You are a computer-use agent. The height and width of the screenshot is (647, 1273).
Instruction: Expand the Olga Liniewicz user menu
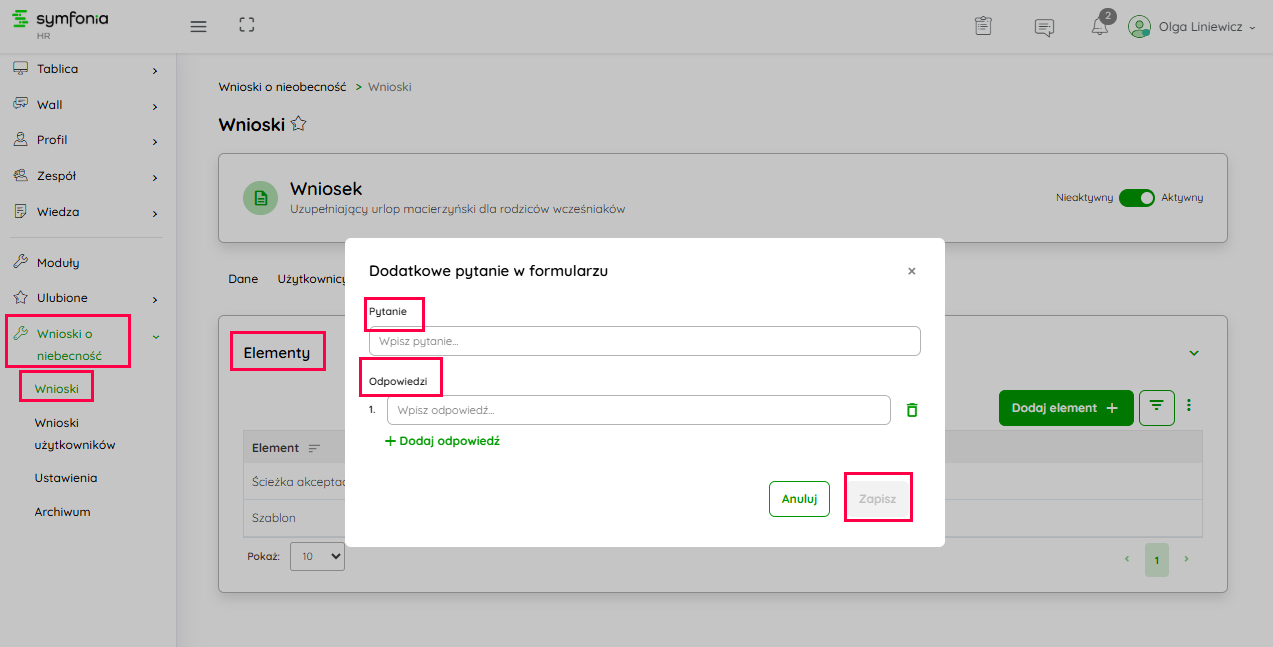1192,27
